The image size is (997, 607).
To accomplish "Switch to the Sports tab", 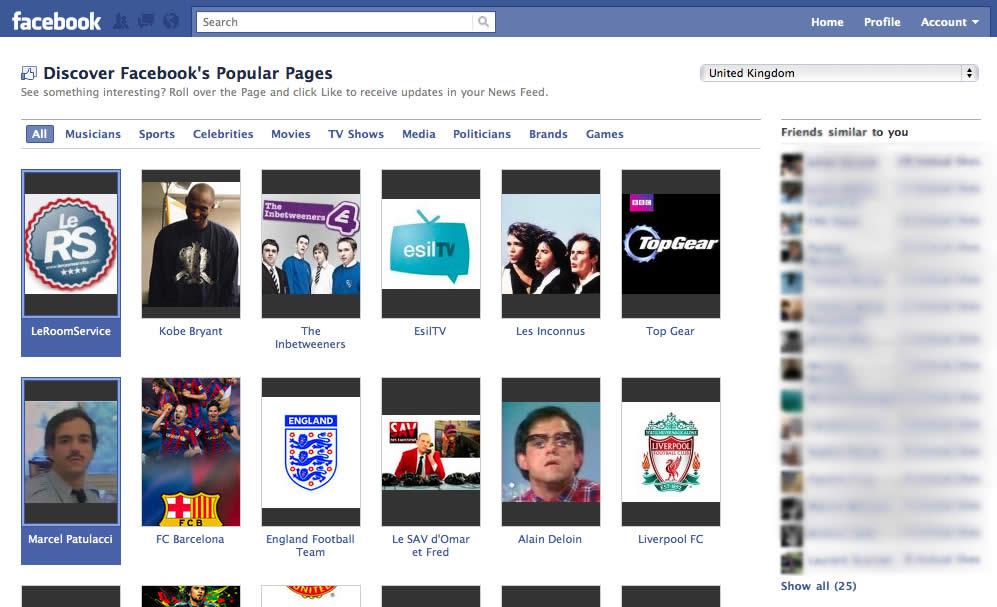I will point(156,134).
